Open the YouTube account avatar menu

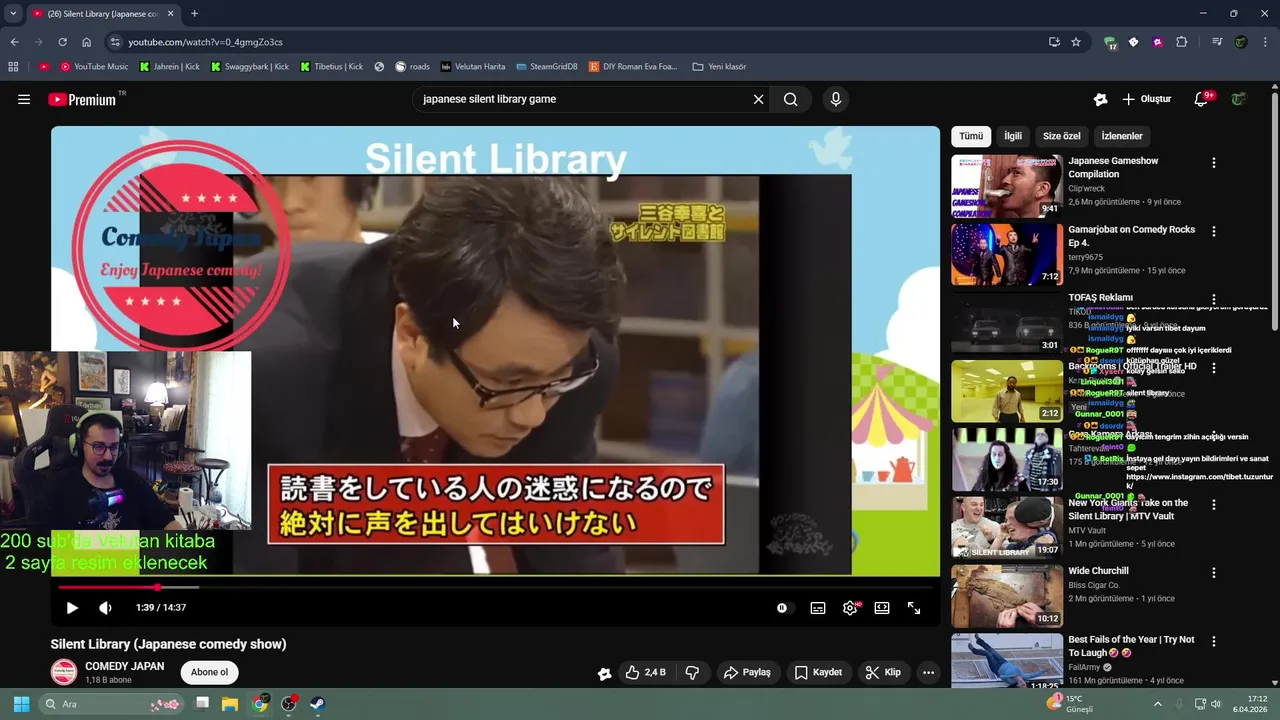pos(1239,99)
